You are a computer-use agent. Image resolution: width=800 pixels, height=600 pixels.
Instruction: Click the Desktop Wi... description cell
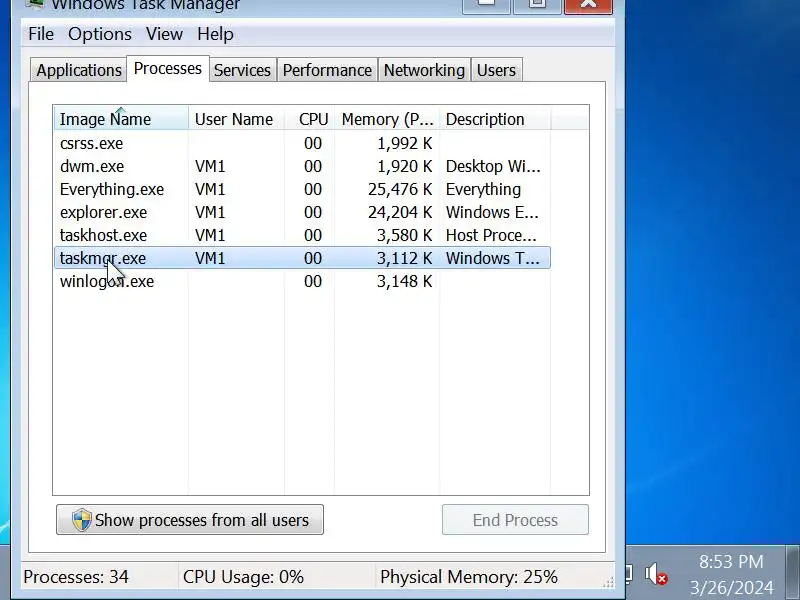[x=493, y=166]
